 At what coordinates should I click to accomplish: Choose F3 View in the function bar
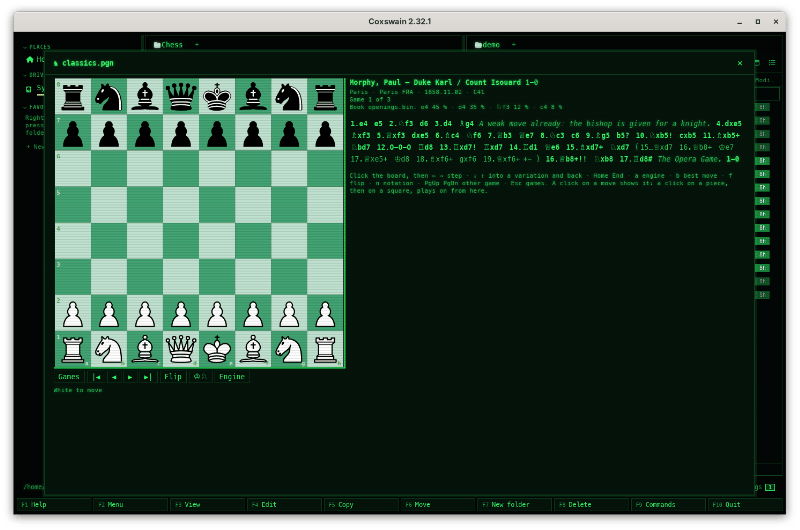tap(208, 504)
